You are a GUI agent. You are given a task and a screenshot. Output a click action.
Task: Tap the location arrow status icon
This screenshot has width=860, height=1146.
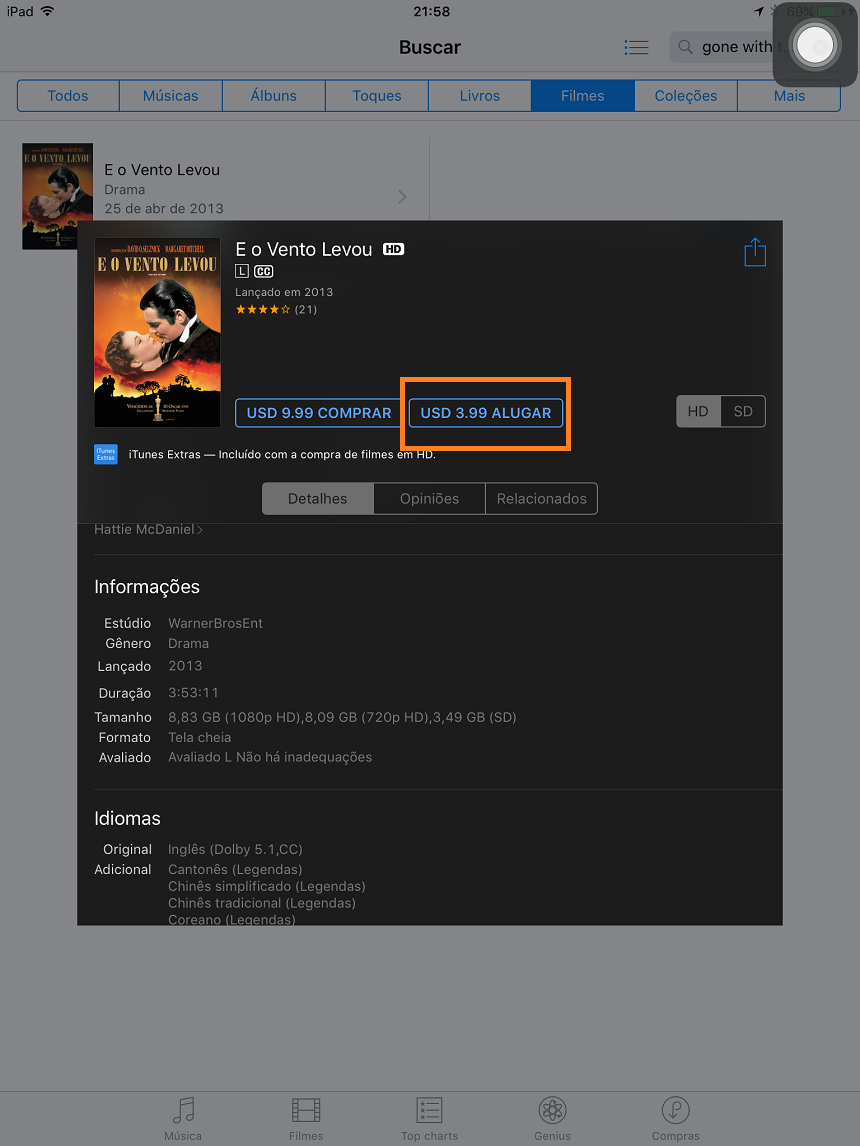coord(759,11)
